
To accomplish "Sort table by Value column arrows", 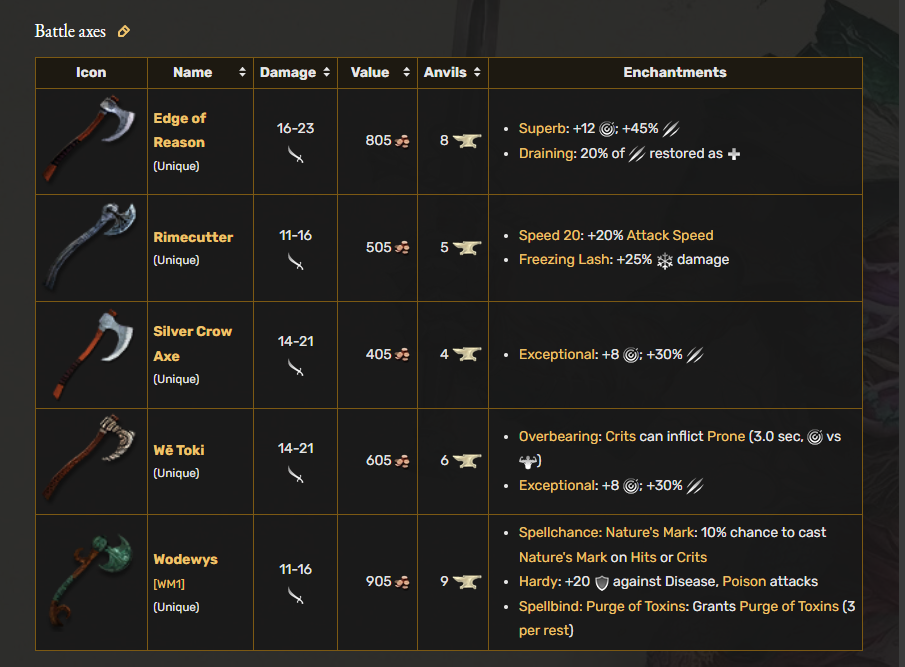I will pos(406,72).
